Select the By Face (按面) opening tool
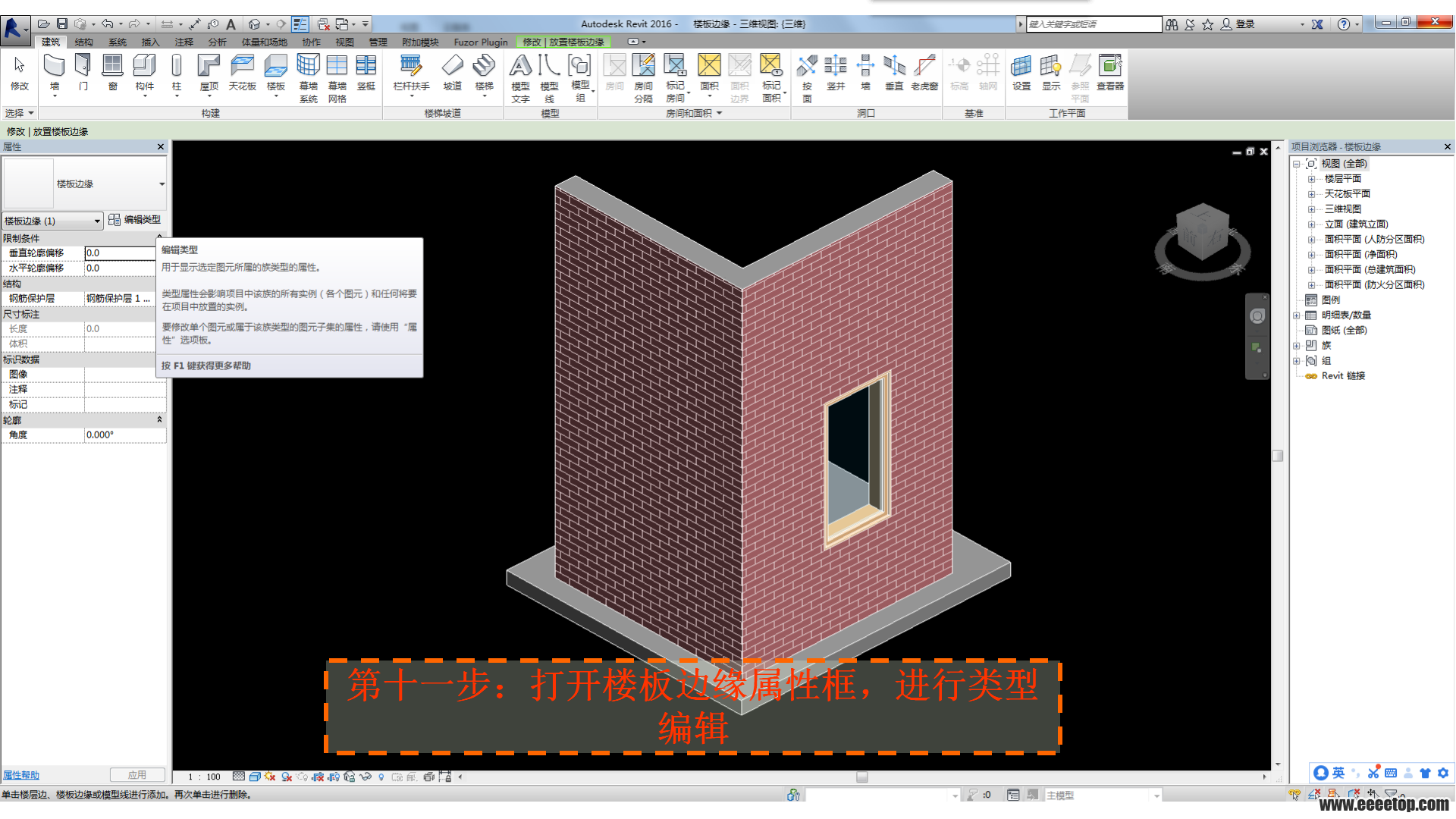The height and width of the screenshot is (819, 1456). [x=807, y=78]
